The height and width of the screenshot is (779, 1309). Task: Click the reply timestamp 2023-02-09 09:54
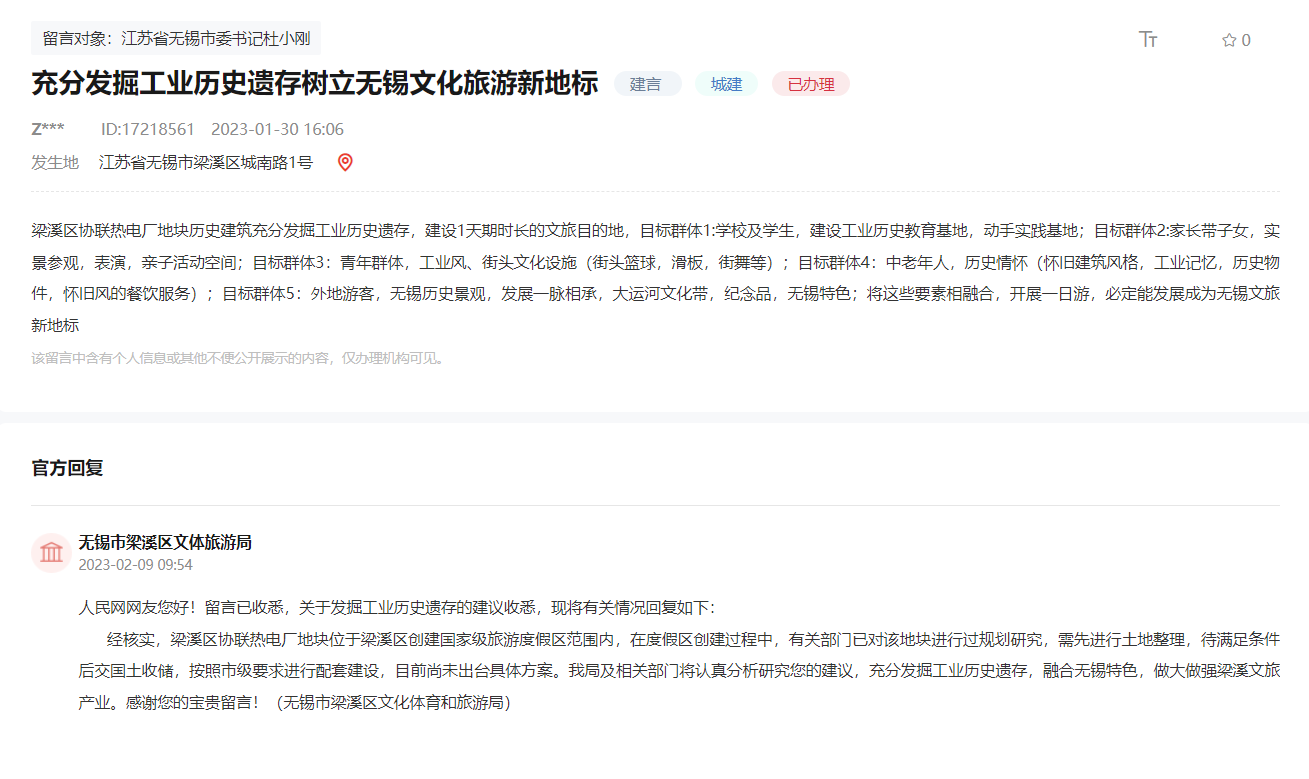click(x=135, y=565)
